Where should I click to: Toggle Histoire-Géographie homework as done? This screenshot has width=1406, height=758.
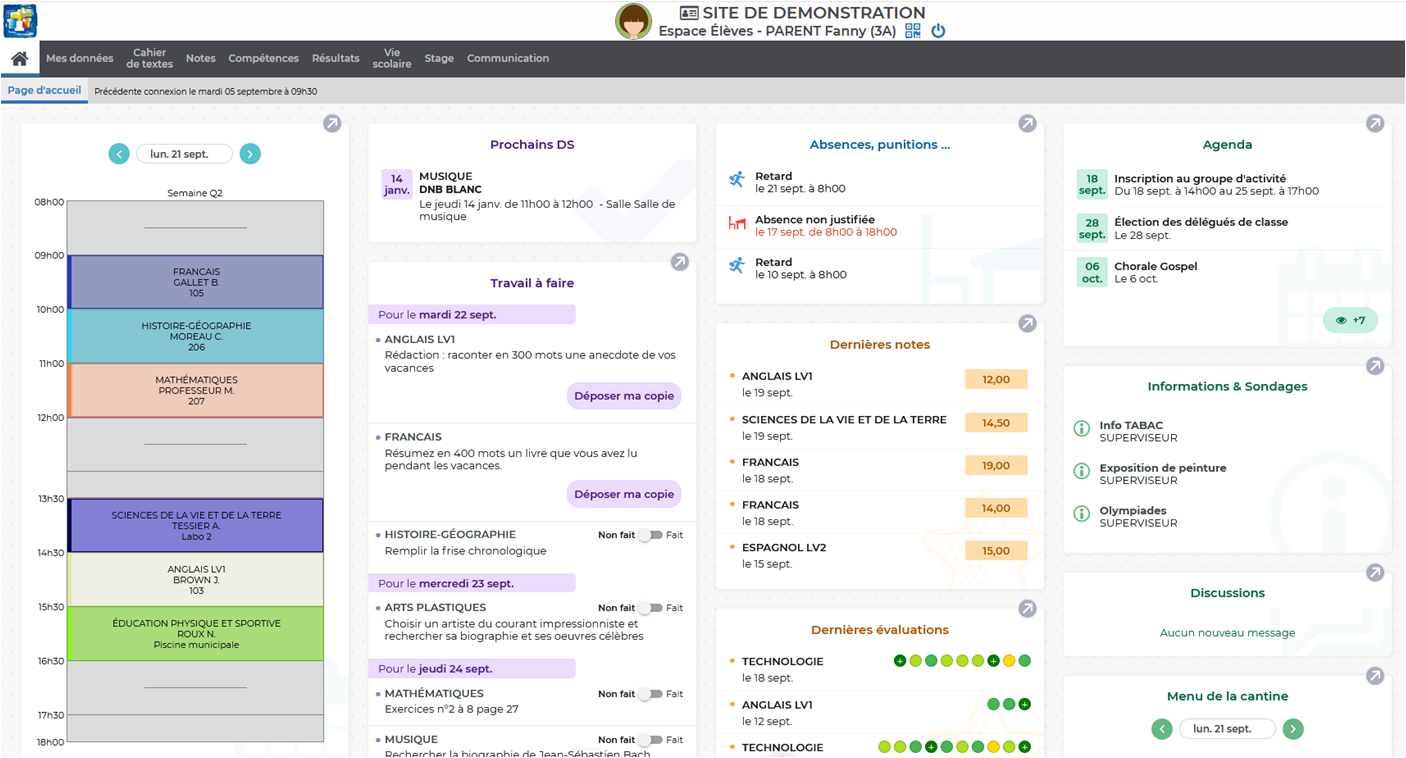tap(651, 535)
